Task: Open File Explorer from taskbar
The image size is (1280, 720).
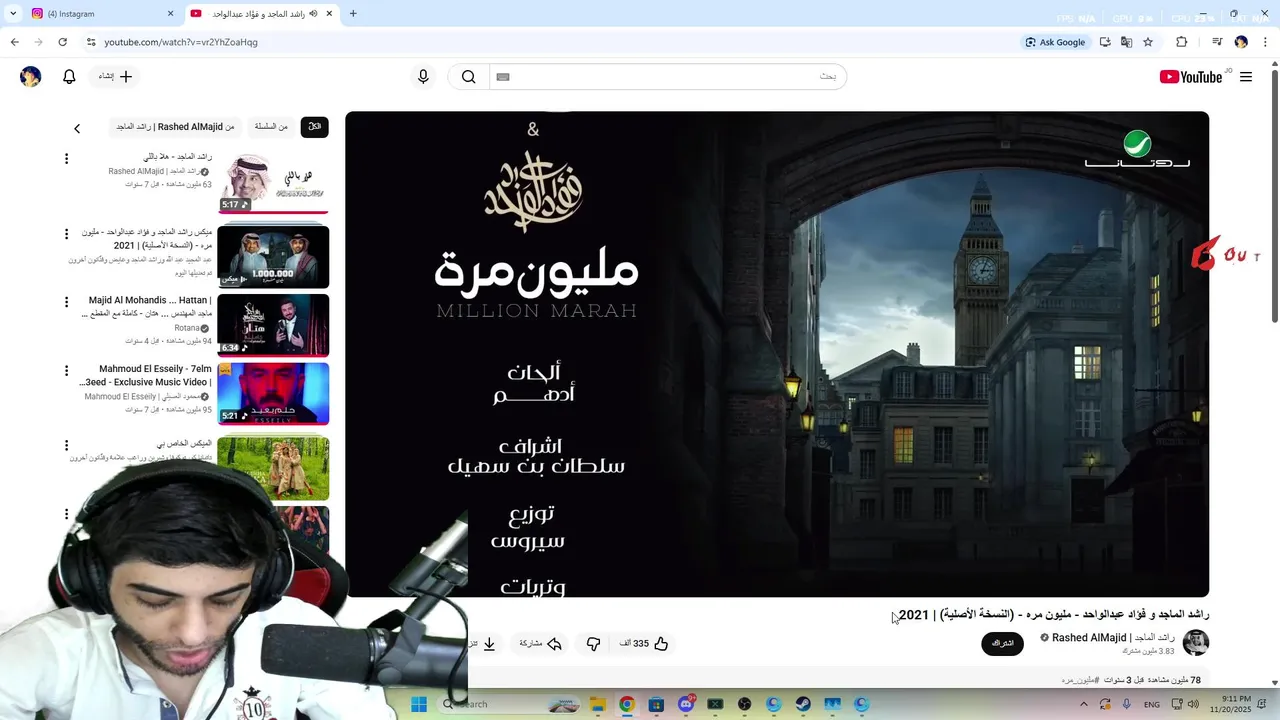Action: 597,704
